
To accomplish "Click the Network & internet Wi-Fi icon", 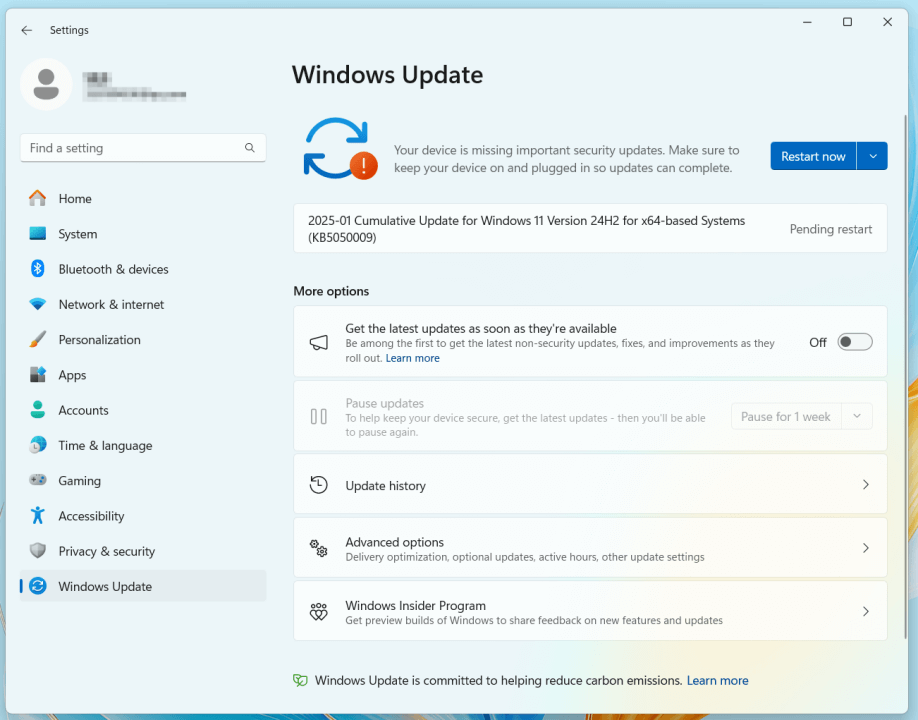I will (38, 304).
